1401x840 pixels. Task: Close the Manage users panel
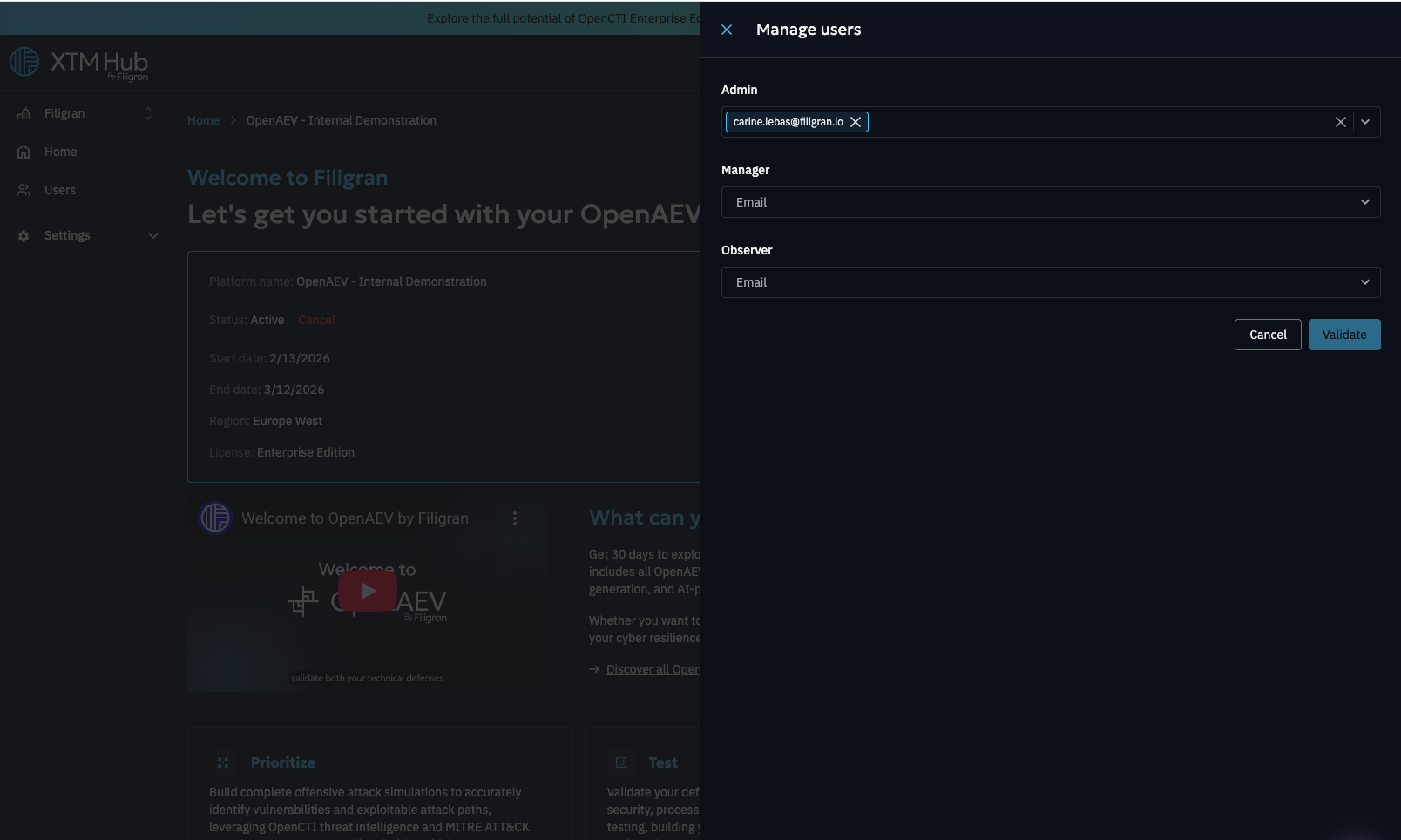pos(727,30)
